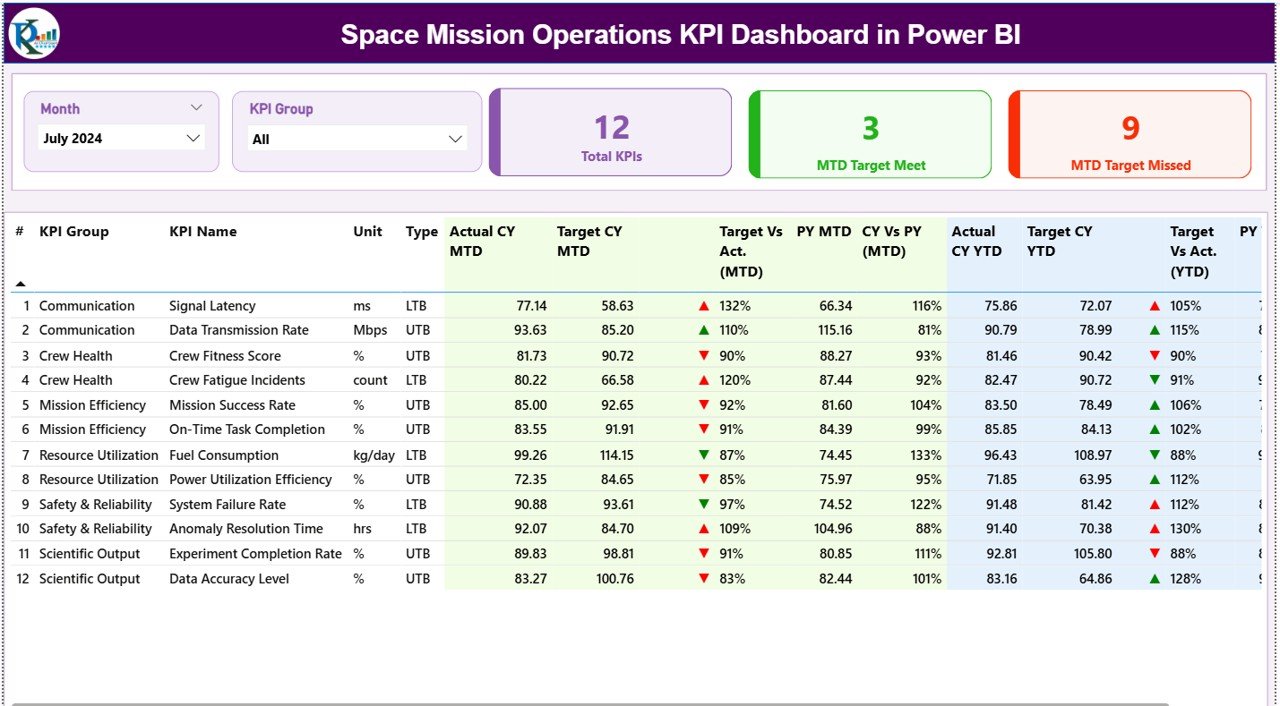
Task: Click red down arrow beside Crew Fitness Score 90%
Action: tap(704, 355)
